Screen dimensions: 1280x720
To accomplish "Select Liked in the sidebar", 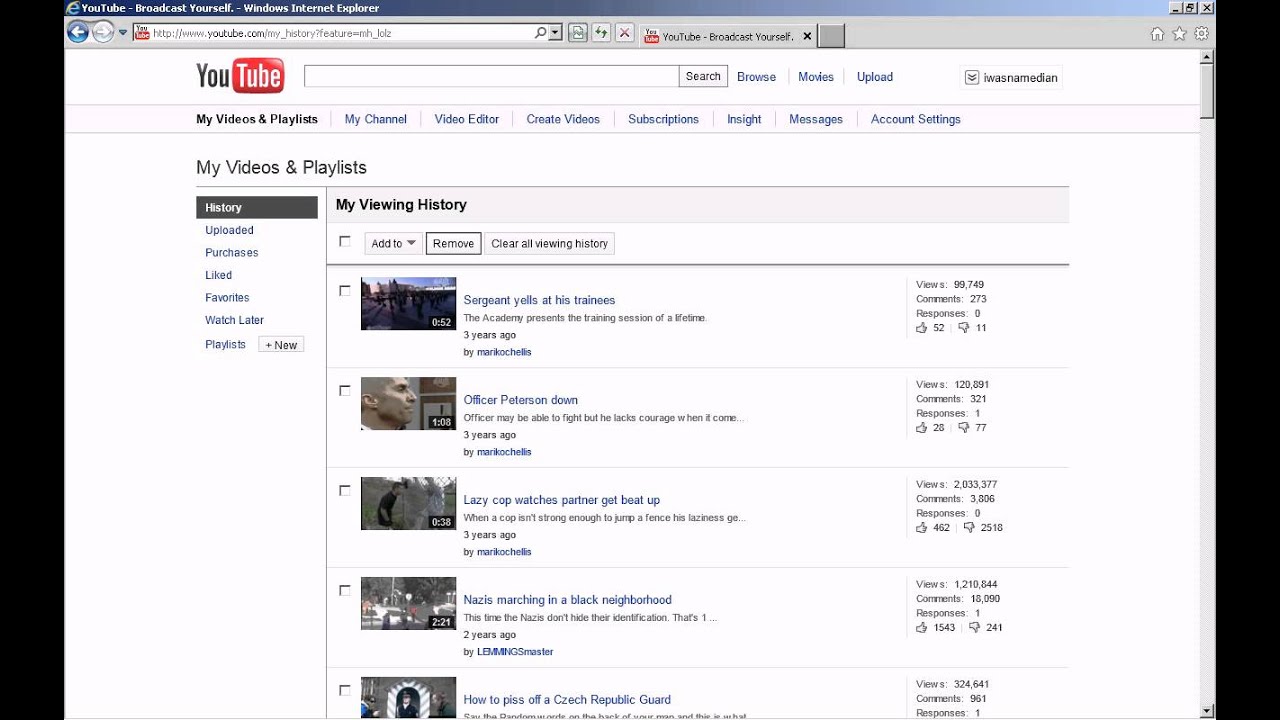I will click(x=218, y=275).
